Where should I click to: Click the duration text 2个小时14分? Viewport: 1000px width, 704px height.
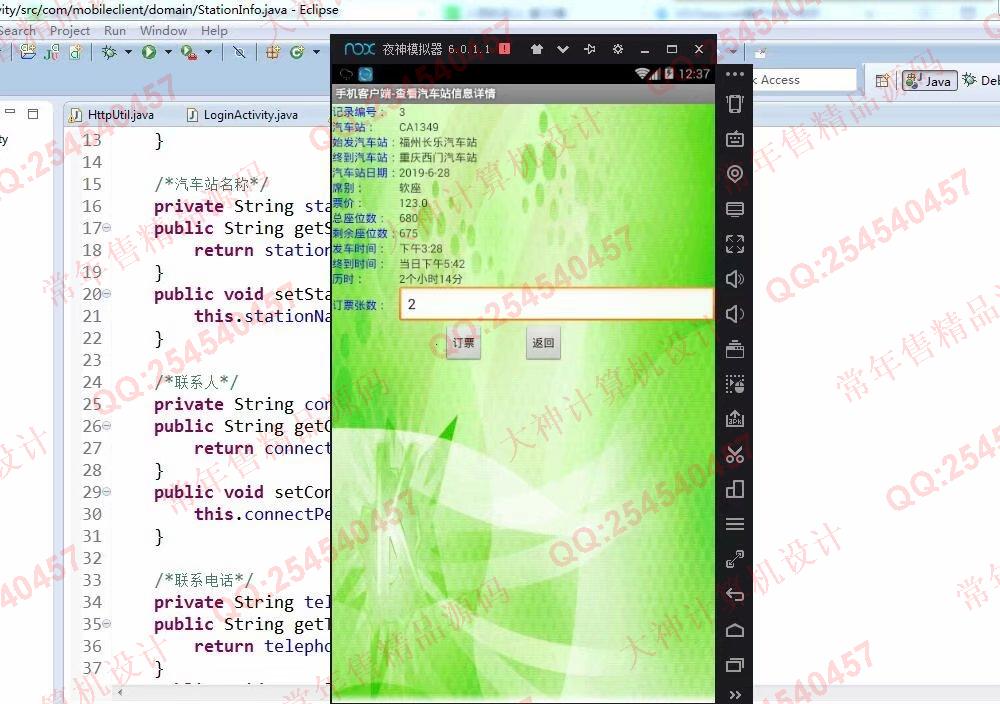431,279
